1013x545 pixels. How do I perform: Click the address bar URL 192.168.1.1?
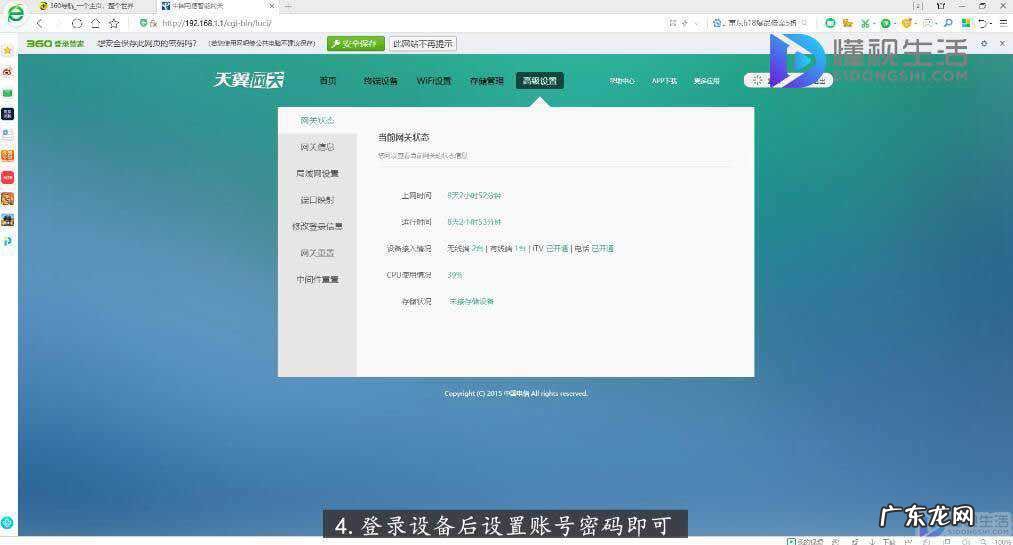pos(216,23)
